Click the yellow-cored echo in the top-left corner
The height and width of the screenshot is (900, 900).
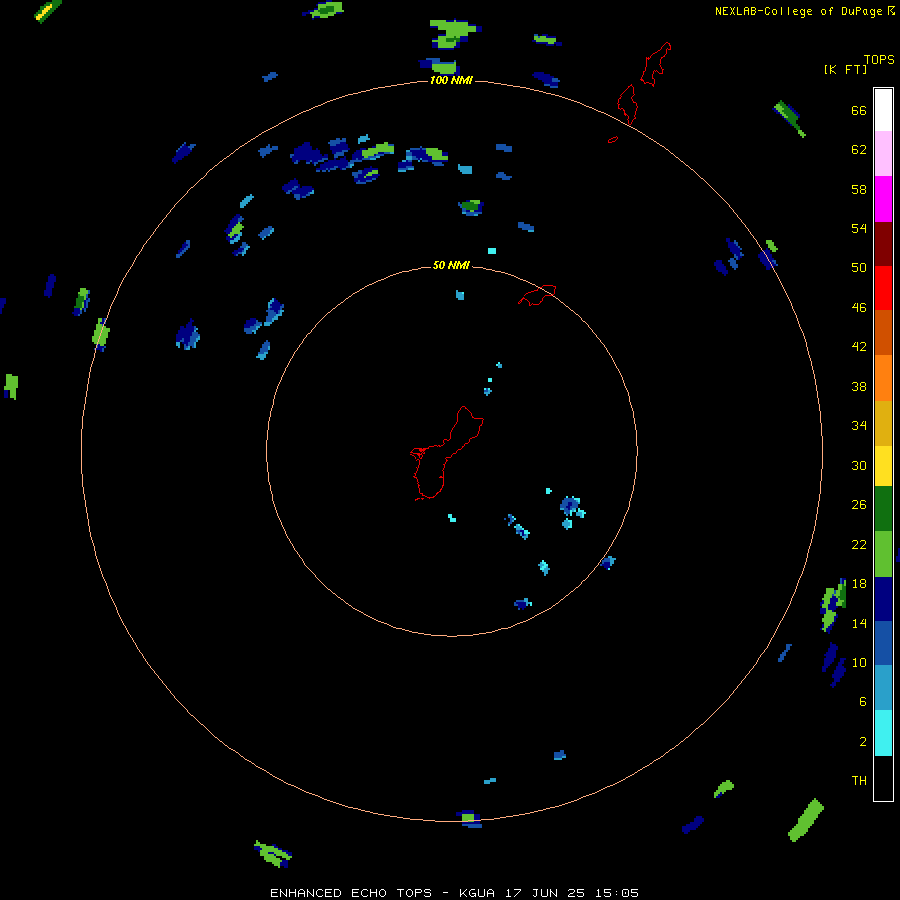coord(48,11)
